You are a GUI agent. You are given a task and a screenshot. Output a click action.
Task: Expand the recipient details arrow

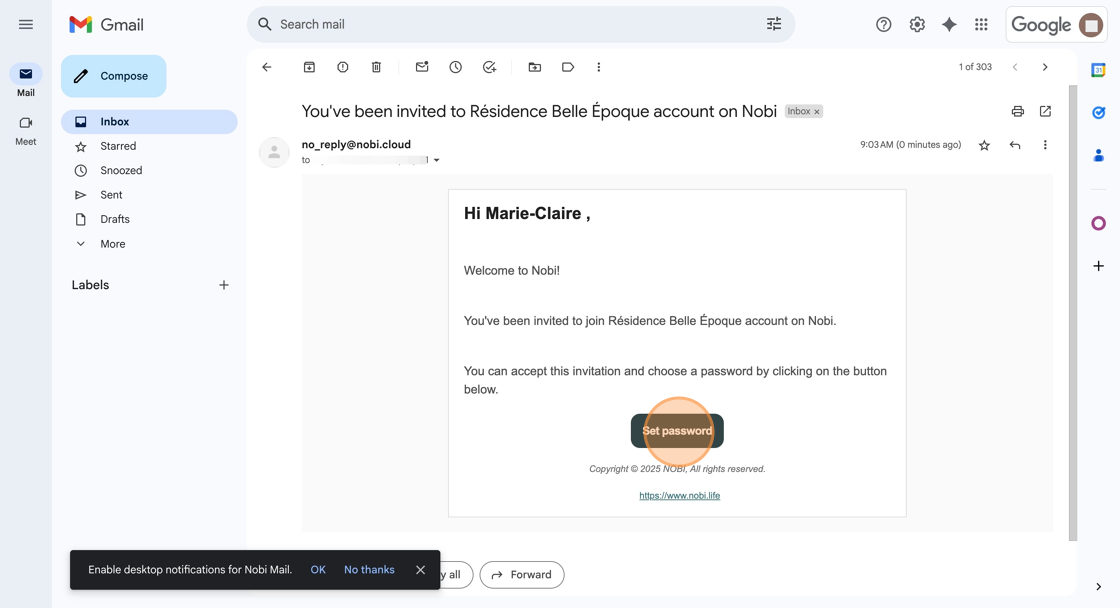click(x=436, y=160)
